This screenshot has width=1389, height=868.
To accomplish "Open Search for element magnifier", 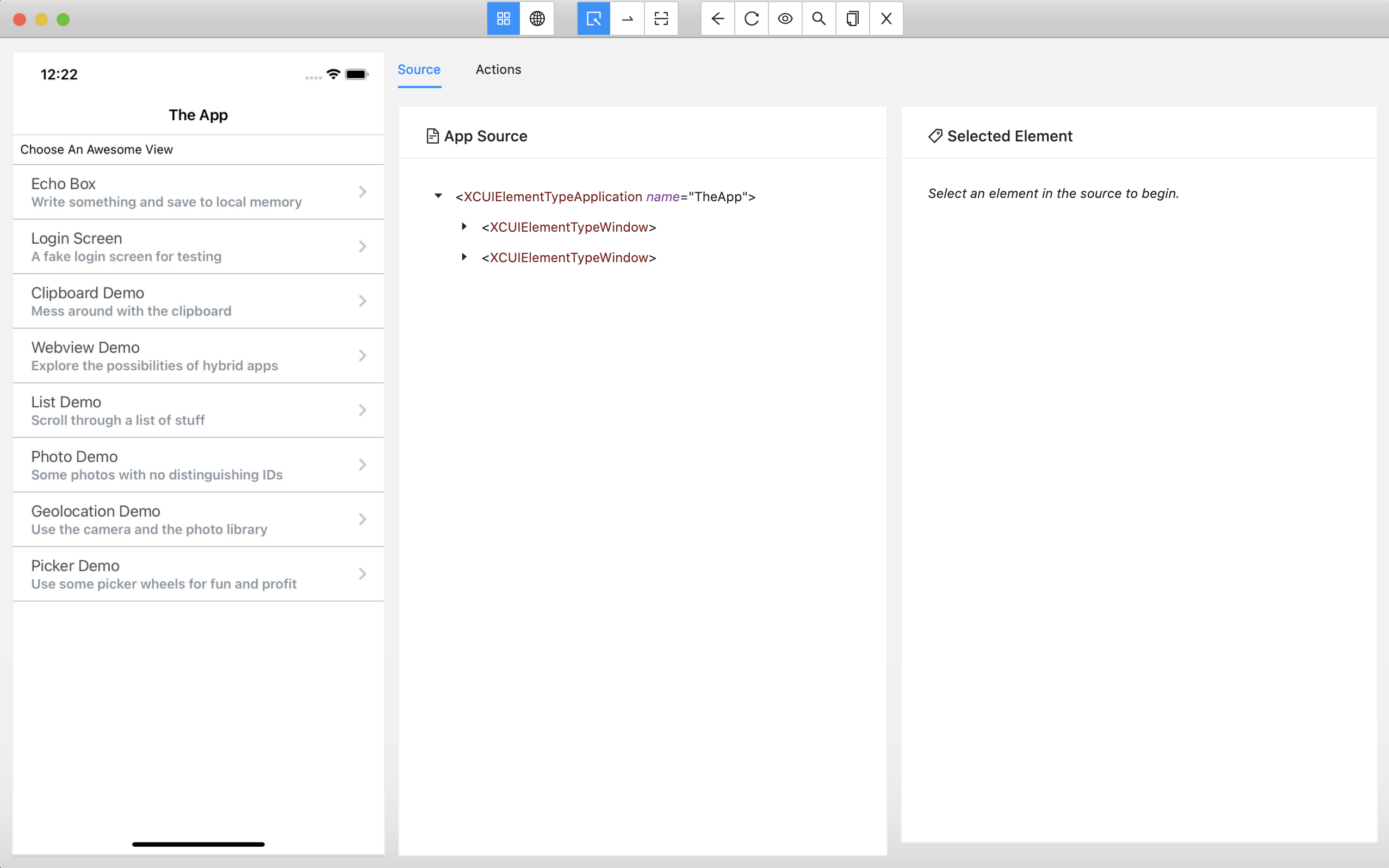I will (819, 19).
